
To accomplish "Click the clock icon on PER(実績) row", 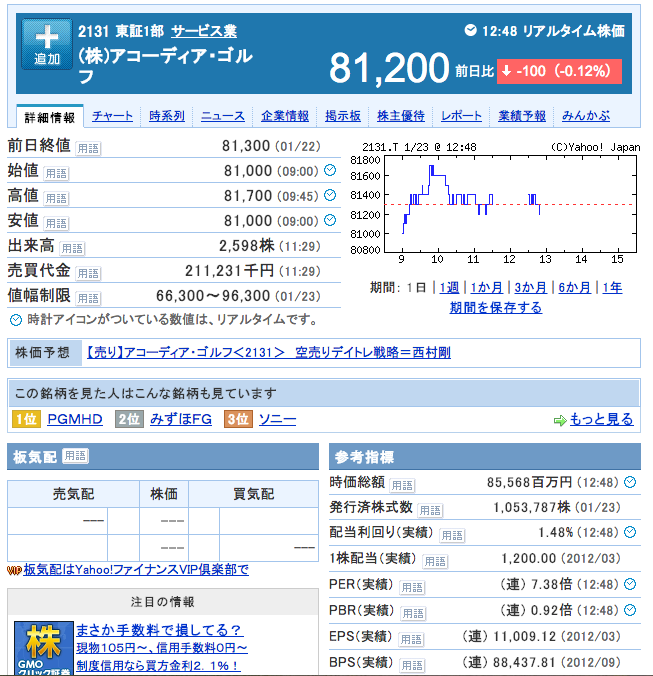I will click(x=630, y=584).
